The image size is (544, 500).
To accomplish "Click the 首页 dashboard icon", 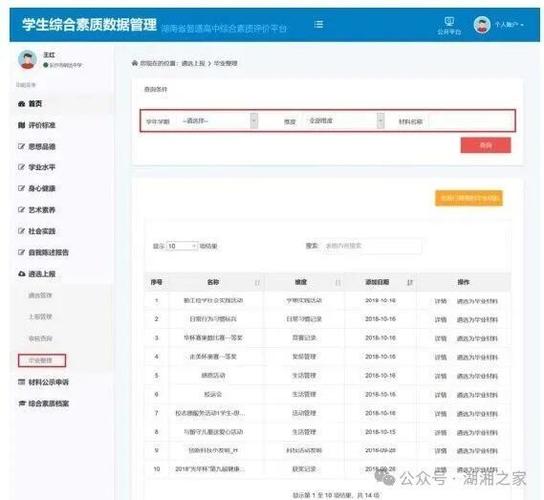I will [22, 104].
